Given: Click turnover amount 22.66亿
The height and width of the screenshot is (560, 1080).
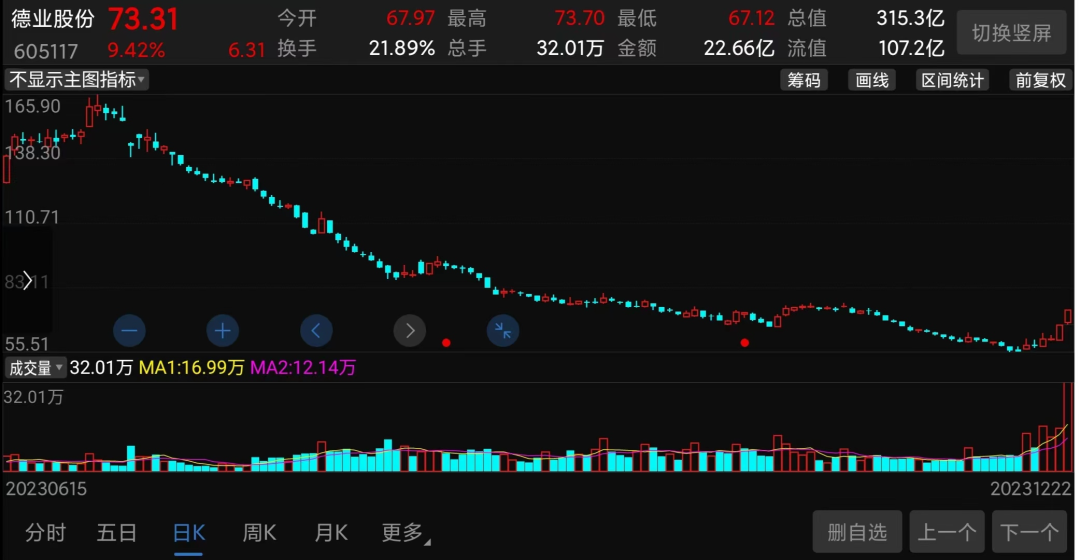Looking at the screenshot, I should tap(739, 48).
